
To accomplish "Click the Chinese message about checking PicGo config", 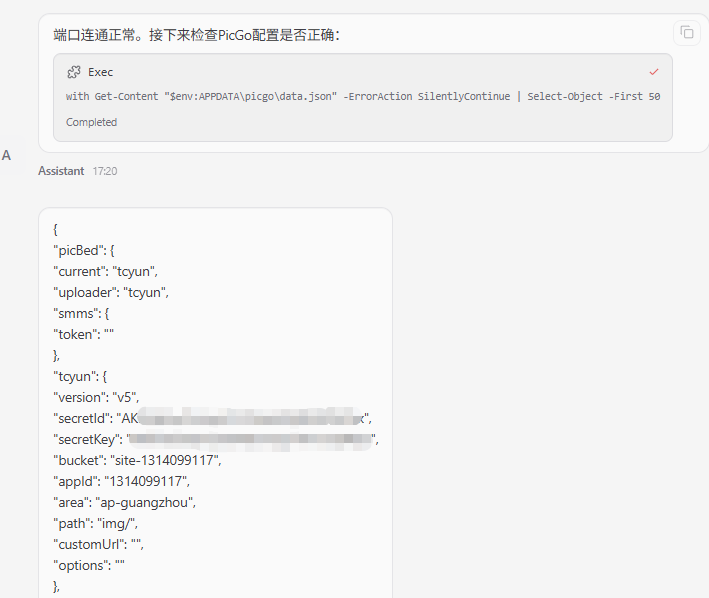I will 197,35.
